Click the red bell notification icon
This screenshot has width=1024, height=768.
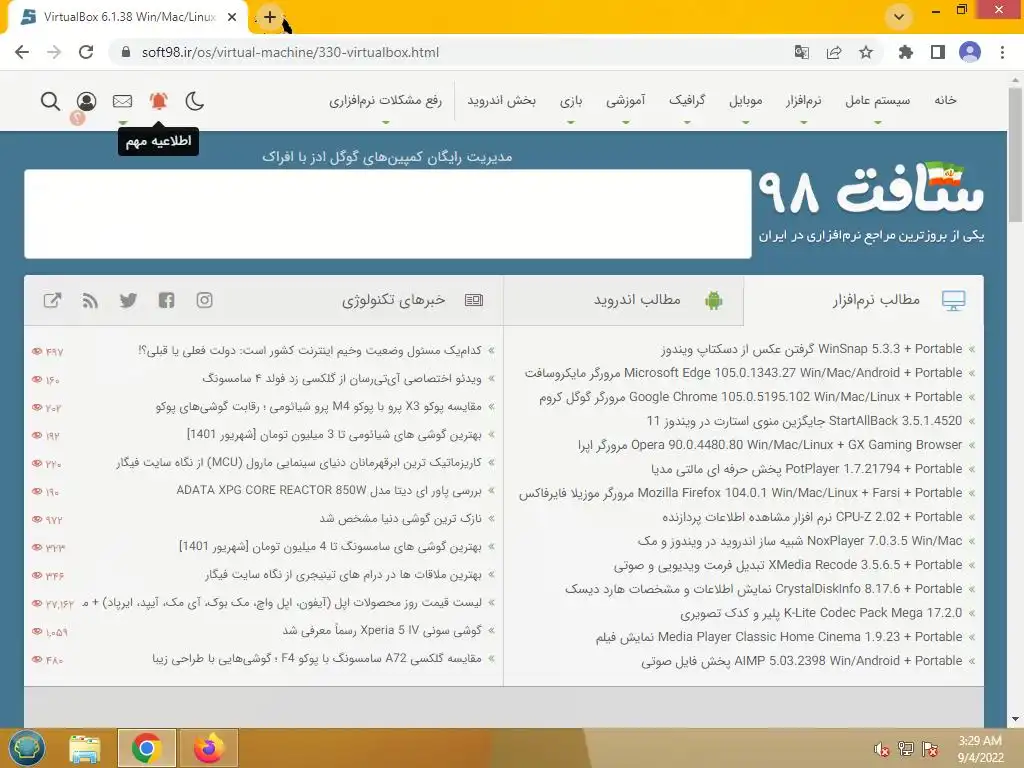click(x=159, y=101)
